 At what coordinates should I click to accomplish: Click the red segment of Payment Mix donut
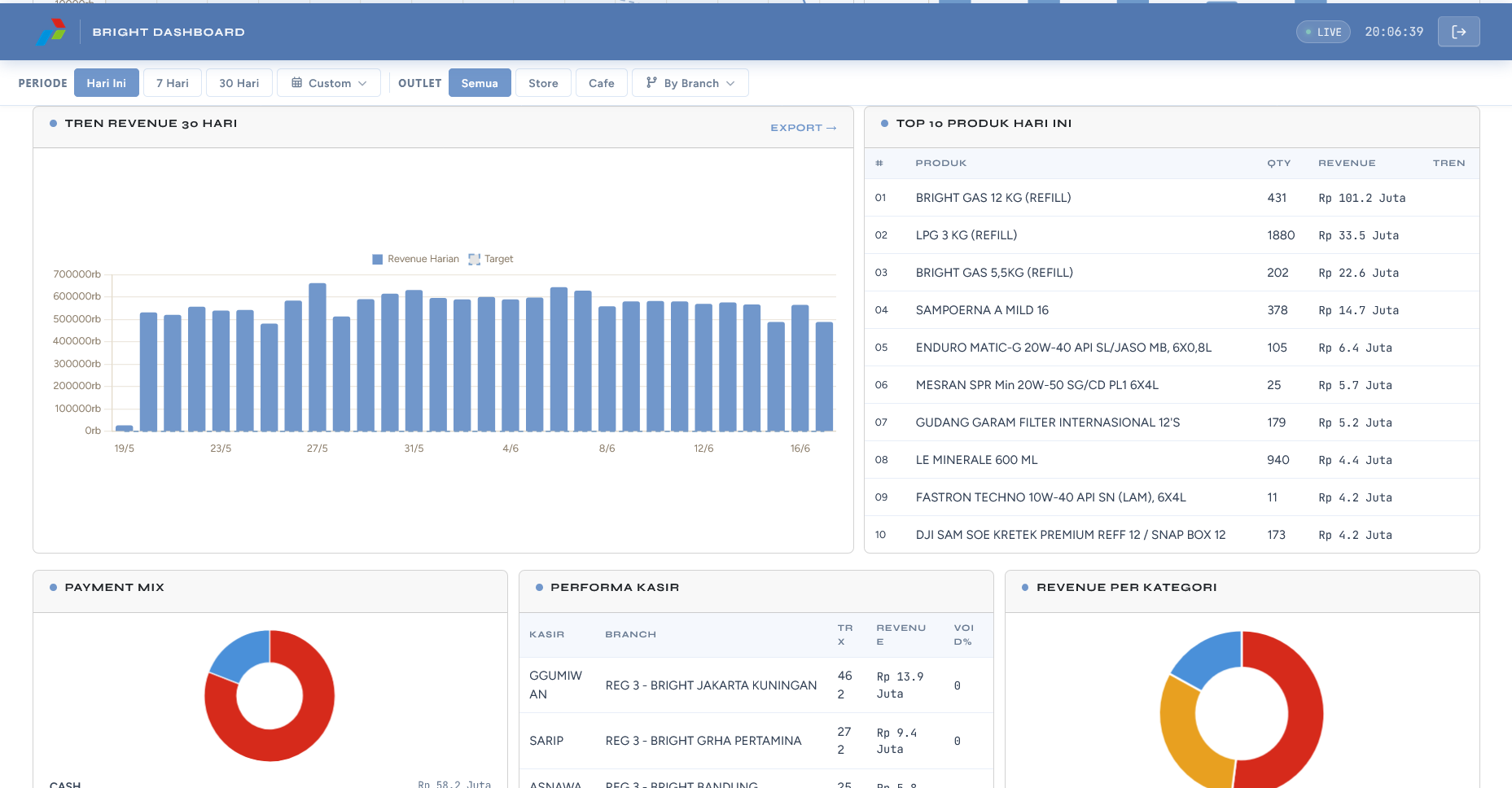(313, 716)
